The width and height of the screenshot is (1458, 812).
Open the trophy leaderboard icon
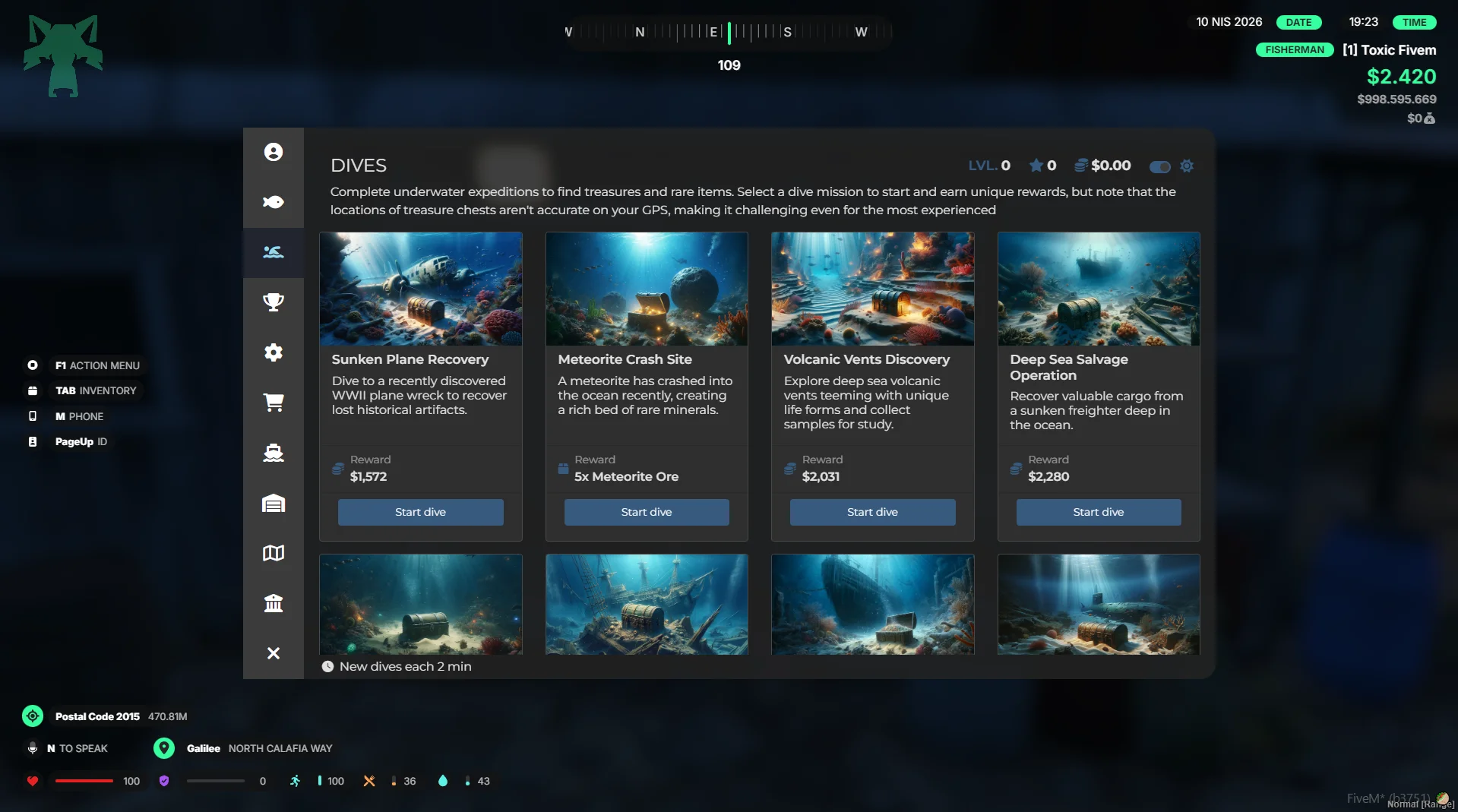(274, 302)
